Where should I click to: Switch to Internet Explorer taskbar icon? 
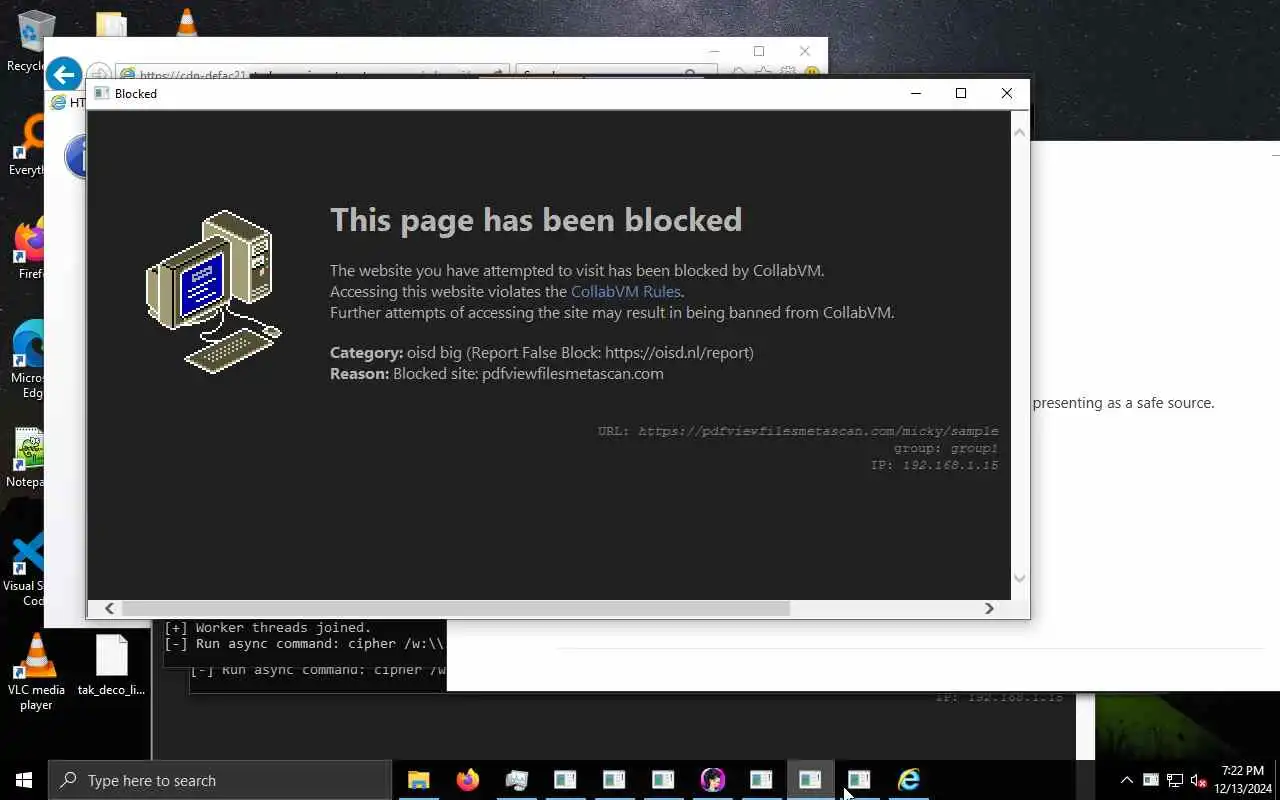click(x=908, y=780)
